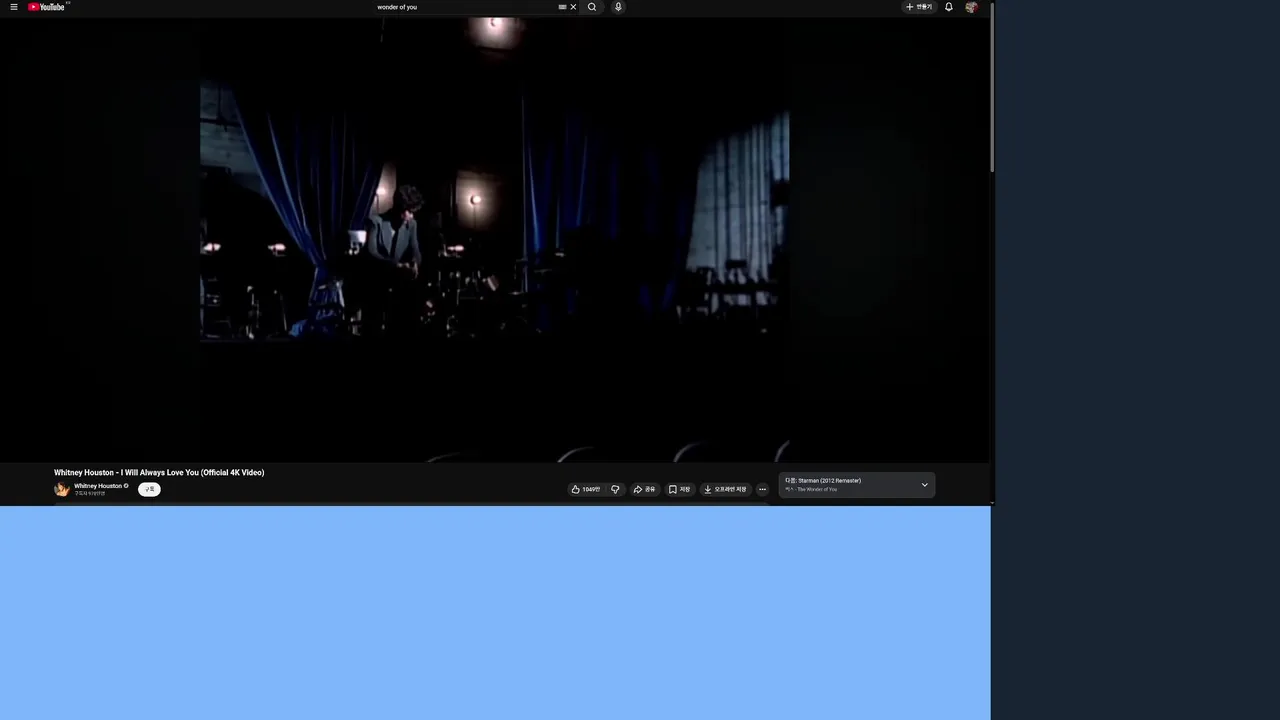
Task: Open the account avatar menu
Action: pos(971,7)
